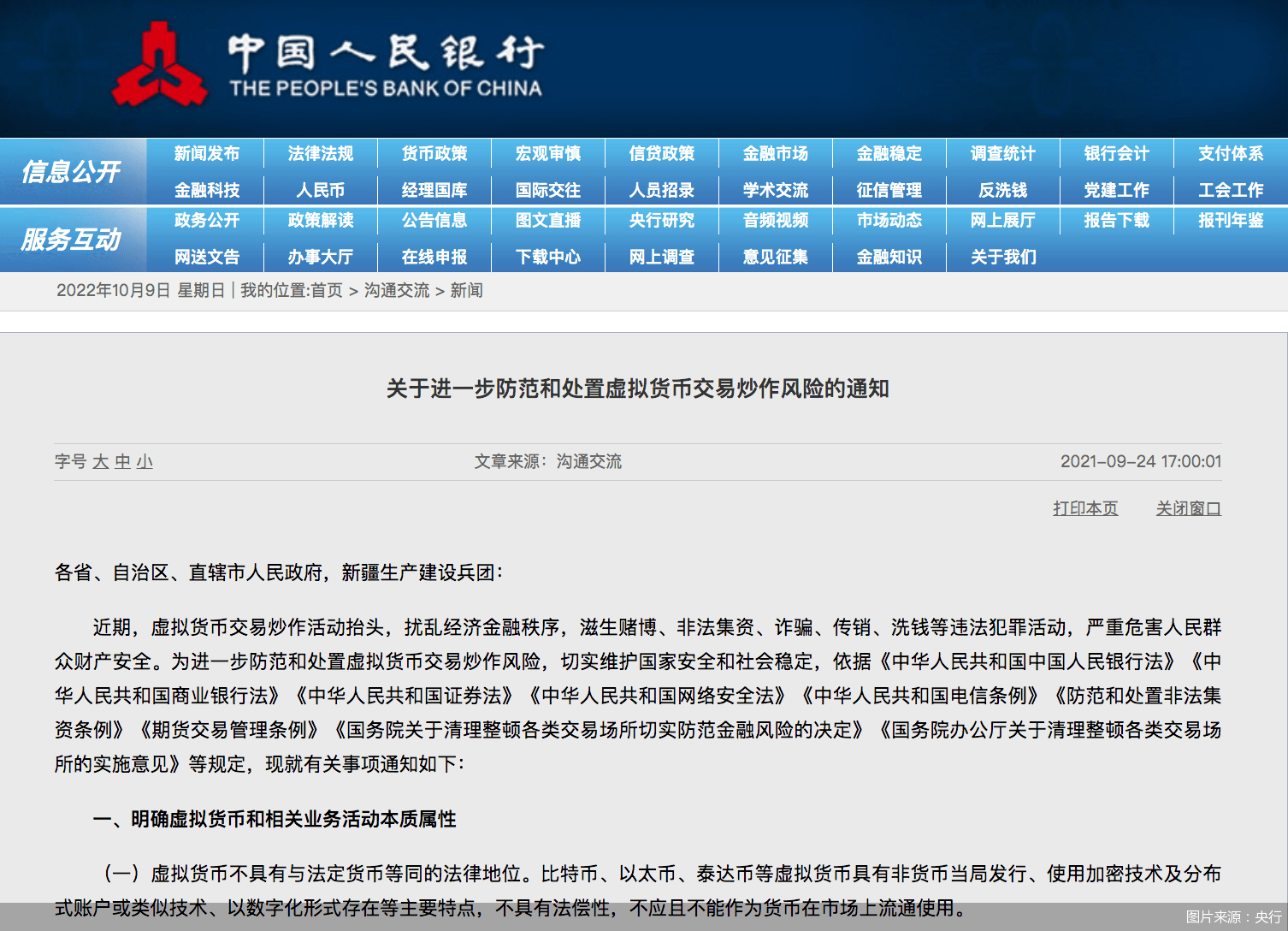Open 调查统计 from the top navigation
Screen dimensions: 1288x931
tap(1002, 153)
